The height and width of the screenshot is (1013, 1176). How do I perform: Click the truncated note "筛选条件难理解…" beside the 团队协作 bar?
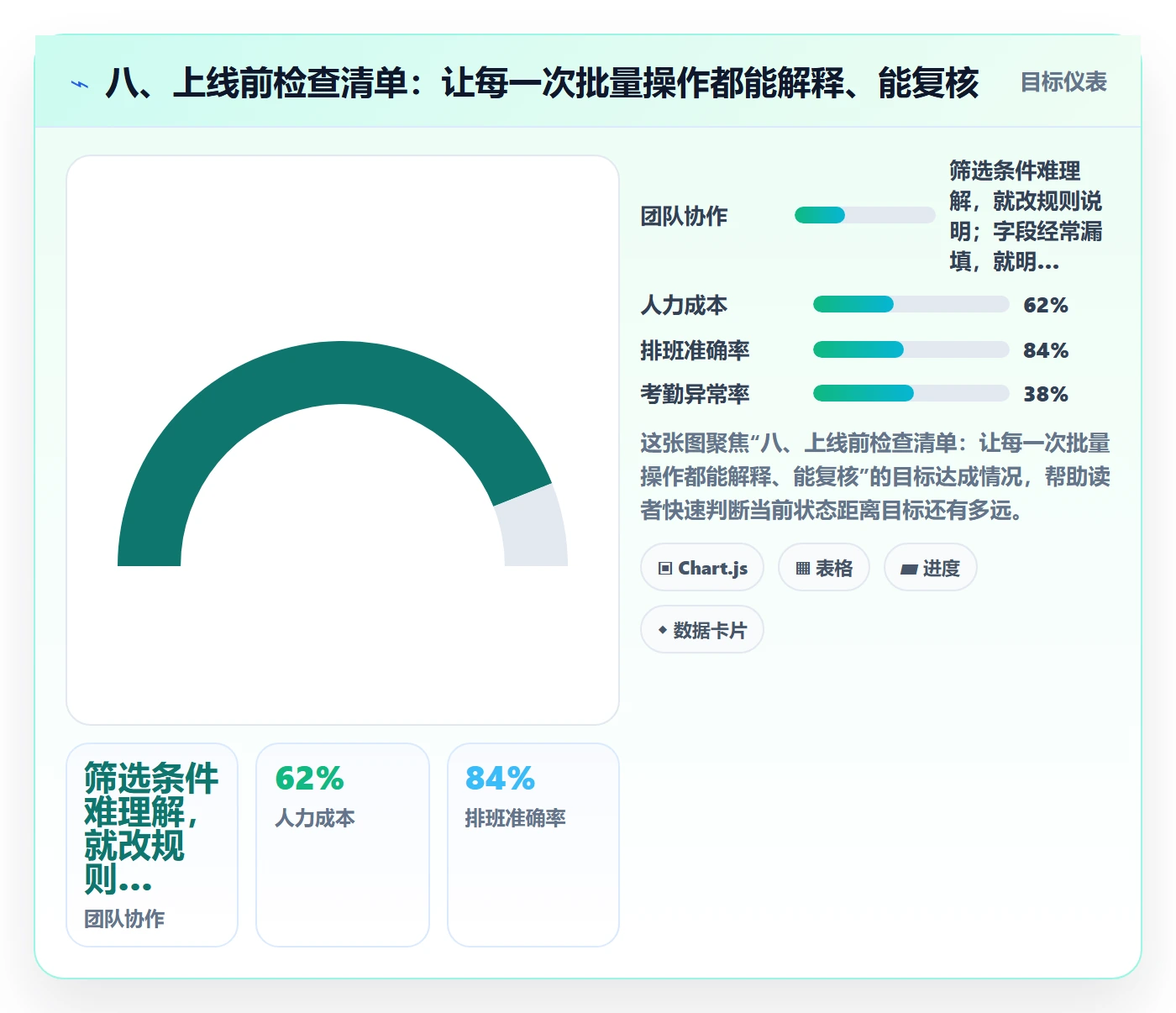[1026, 216]
